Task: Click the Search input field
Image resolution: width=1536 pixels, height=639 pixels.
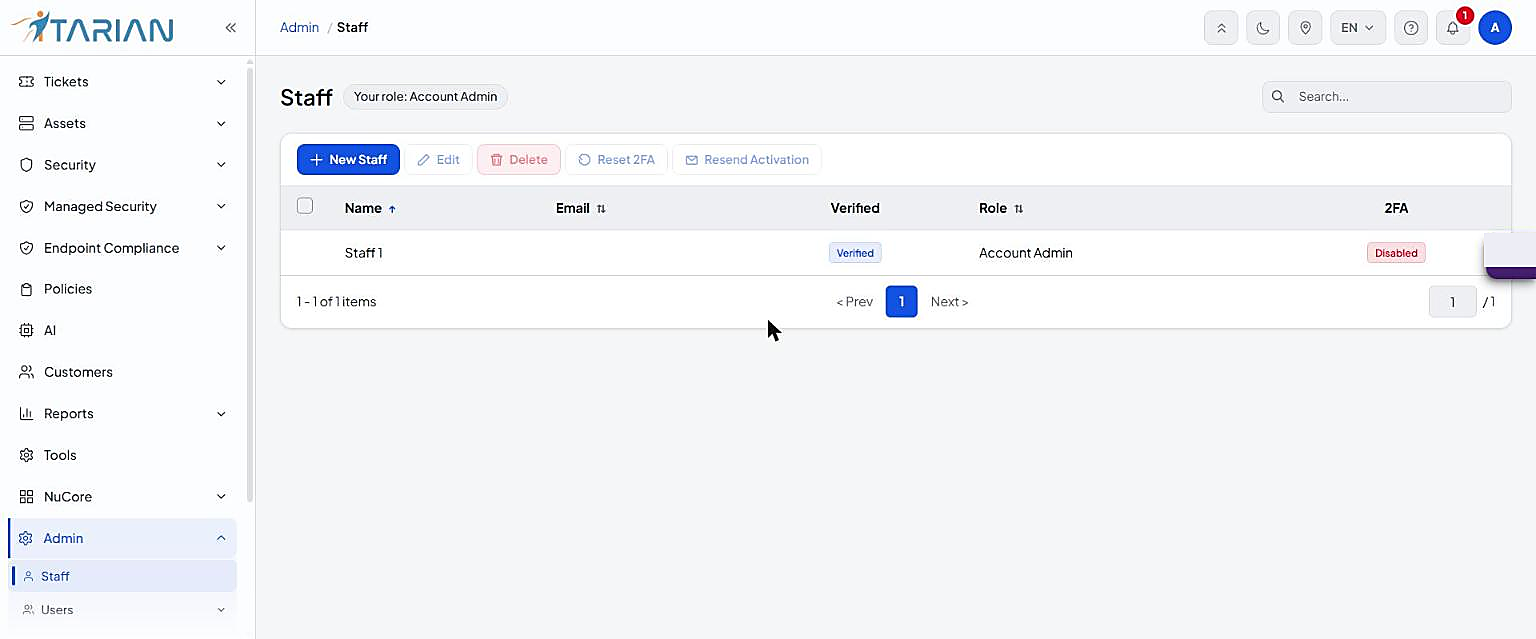Action: 1386,97
